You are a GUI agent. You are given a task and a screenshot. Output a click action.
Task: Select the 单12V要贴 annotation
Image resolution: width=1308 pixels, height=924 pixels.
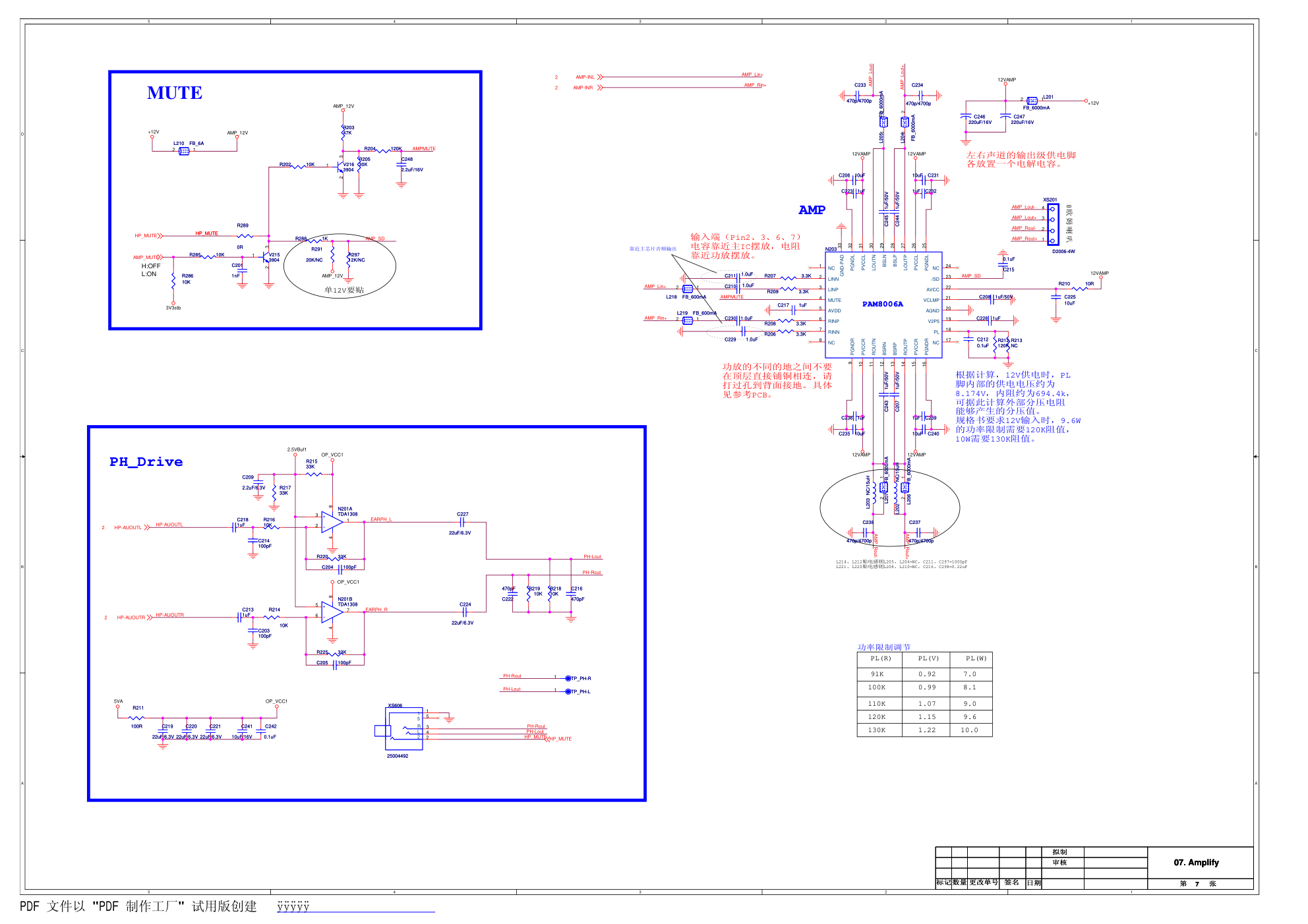(344, 290)
